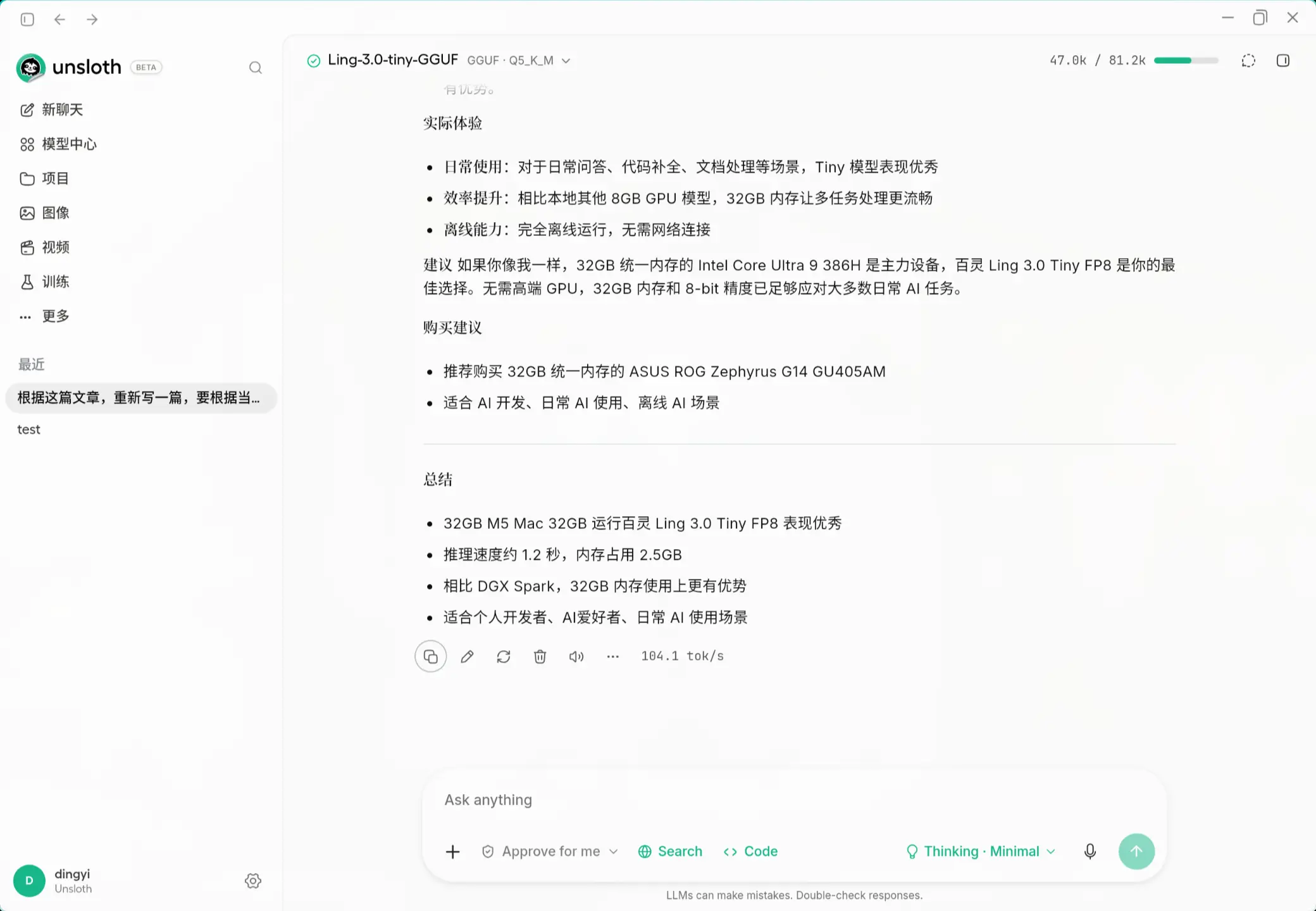Minimize the unsloth window
Screen dimensions: 1316x911
coord(1227,18)
